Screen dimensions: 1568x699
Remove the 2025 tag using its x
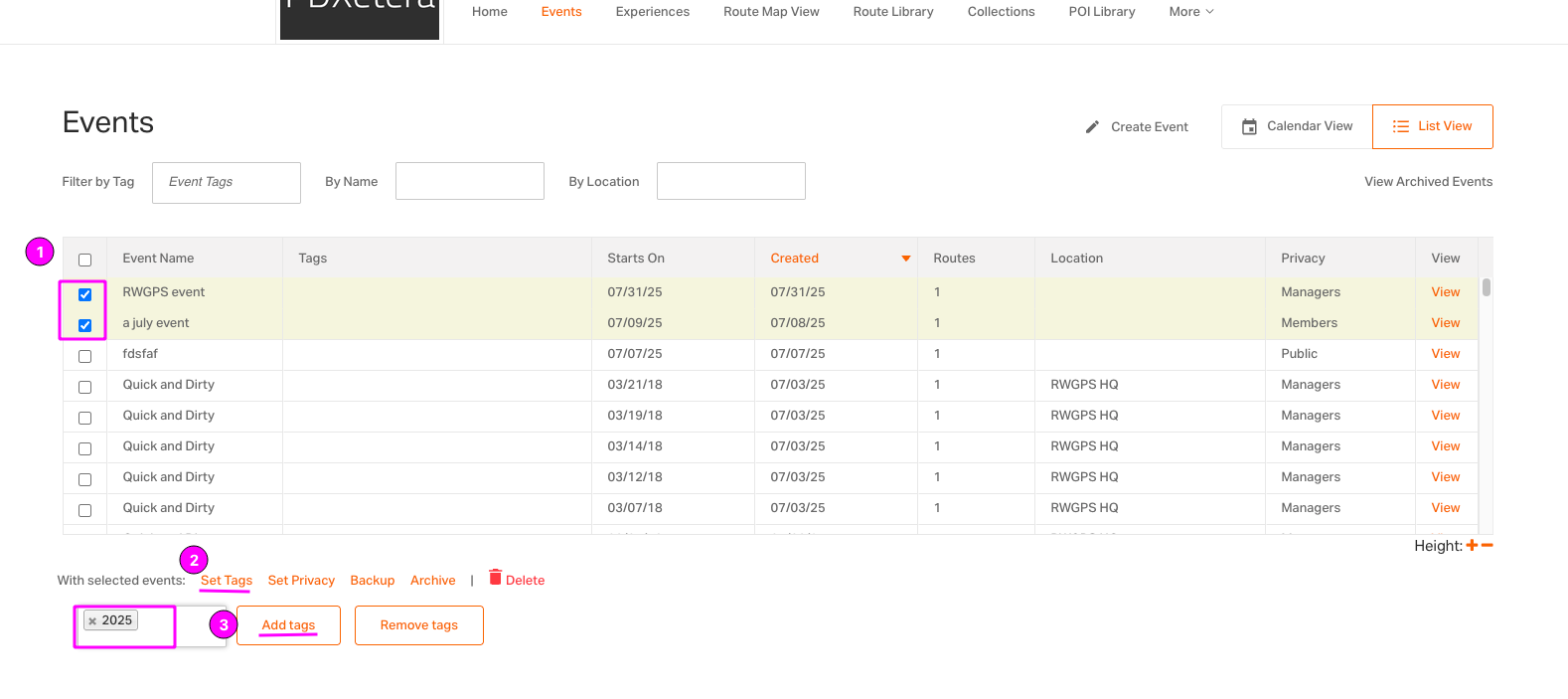92,621
